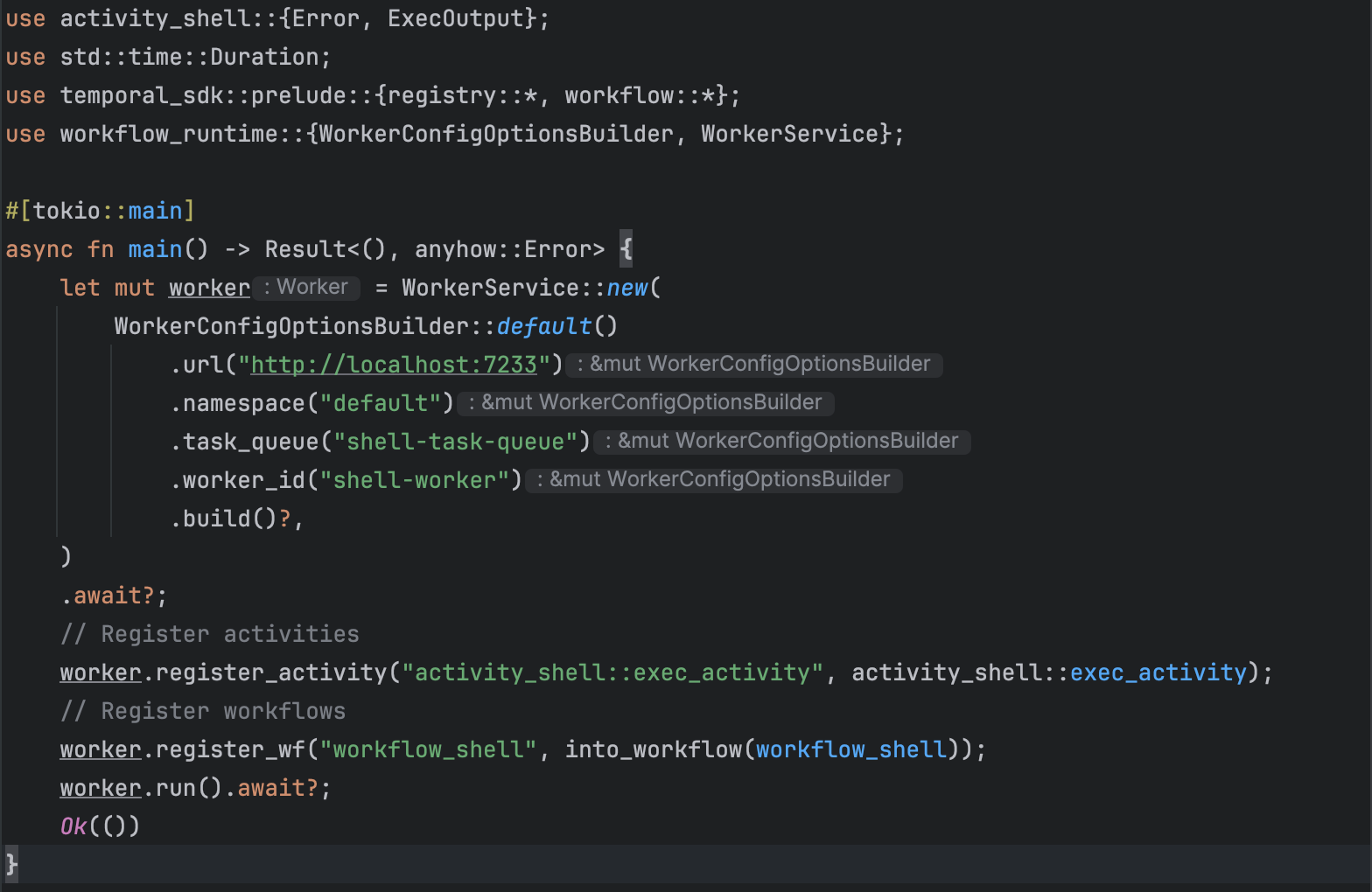This screenshot has height=892, width=1372.
Task: Click the italic default() method call
Action: (x=557, y=326)
